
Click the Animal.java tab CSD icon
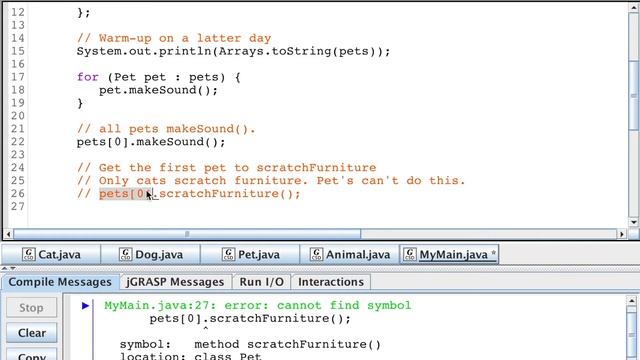coord(316,254)
